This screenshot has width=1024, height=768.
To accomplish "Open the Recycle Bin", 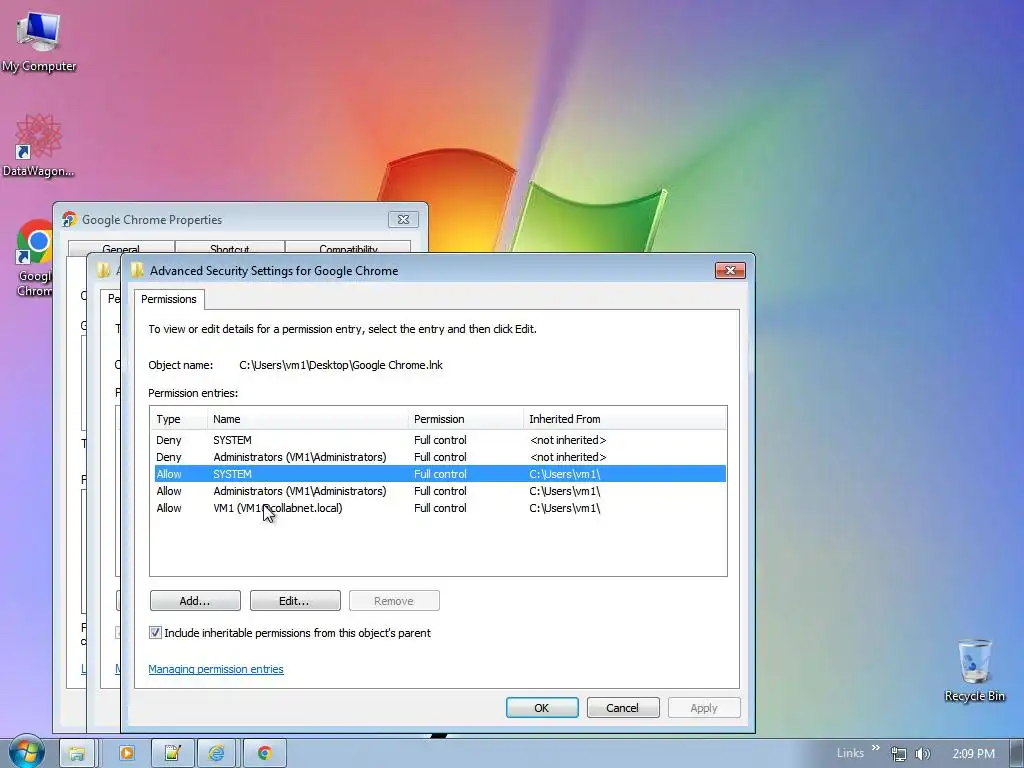I will [x=974, y=671].
